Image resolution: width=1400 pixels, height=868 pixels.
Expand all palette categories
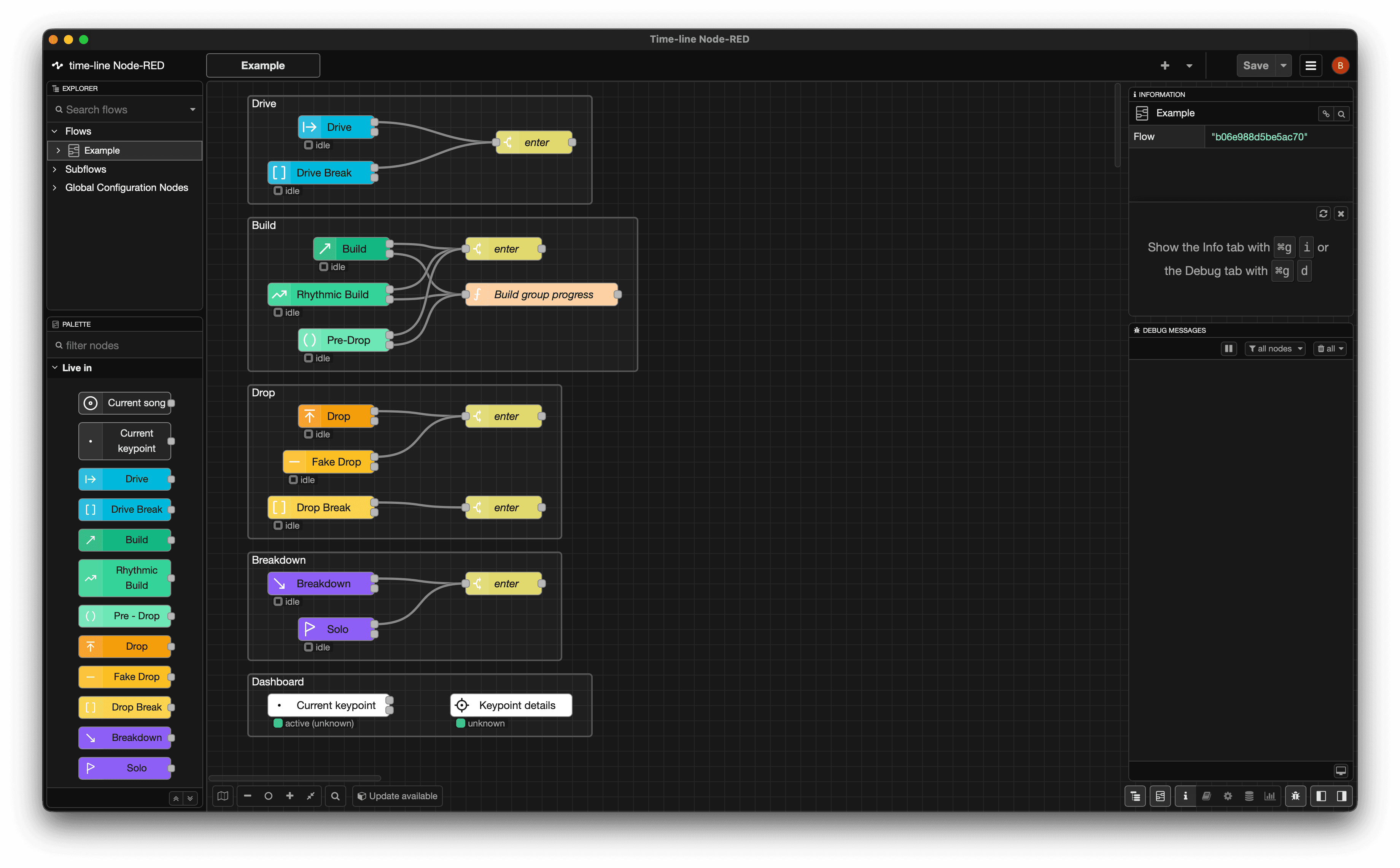(190, 798)
